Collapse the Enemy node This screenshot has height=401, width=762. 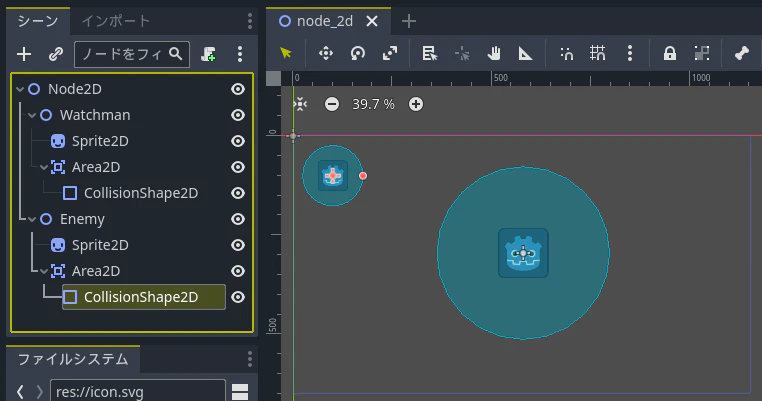point(32,219)
